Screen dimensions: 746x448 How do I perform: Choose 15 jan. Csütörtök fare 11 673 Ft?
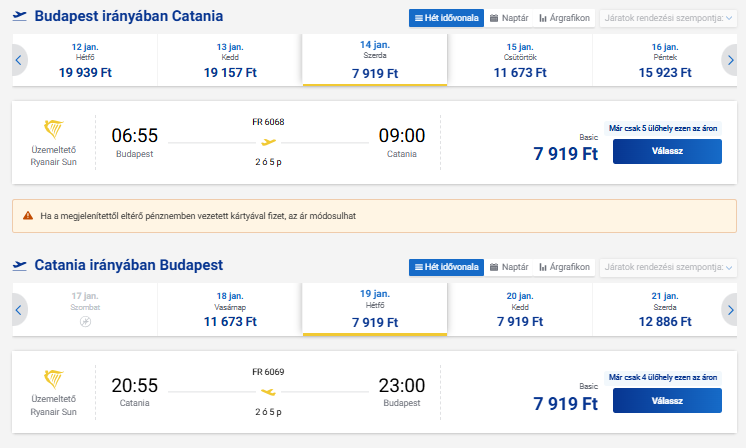(x=520, y=61)
